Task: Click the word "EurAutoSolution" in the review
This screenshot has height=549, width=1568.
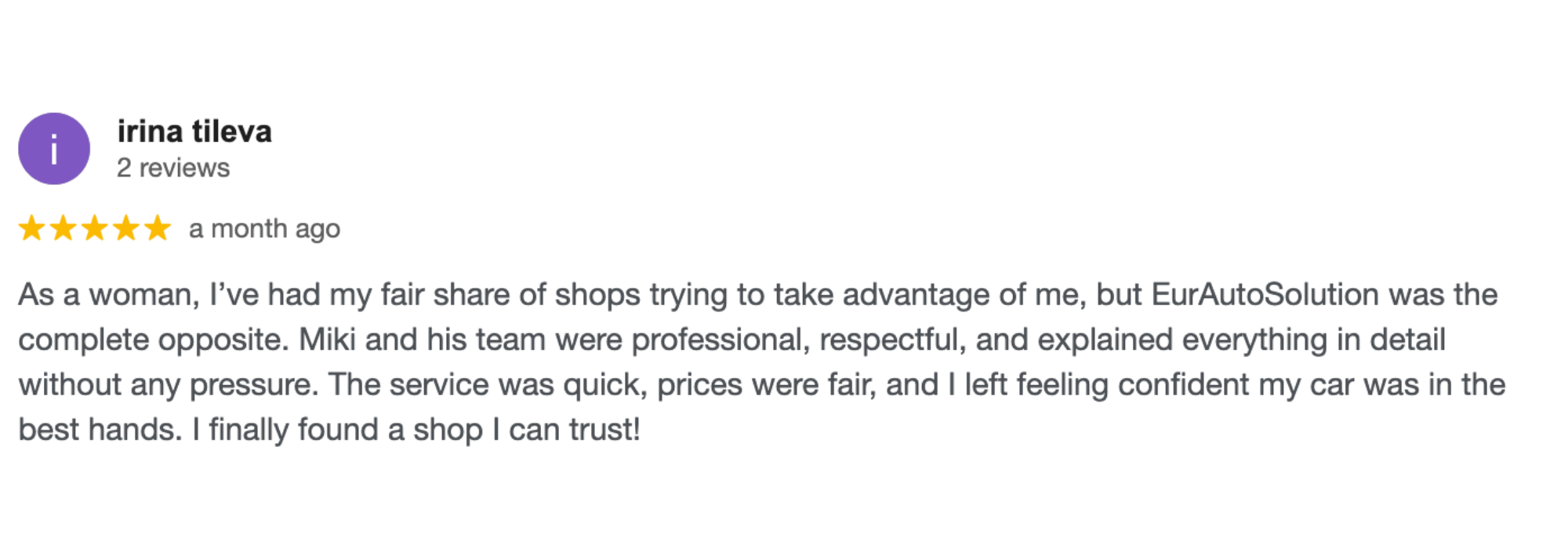Action: [x=1265, y=295]
